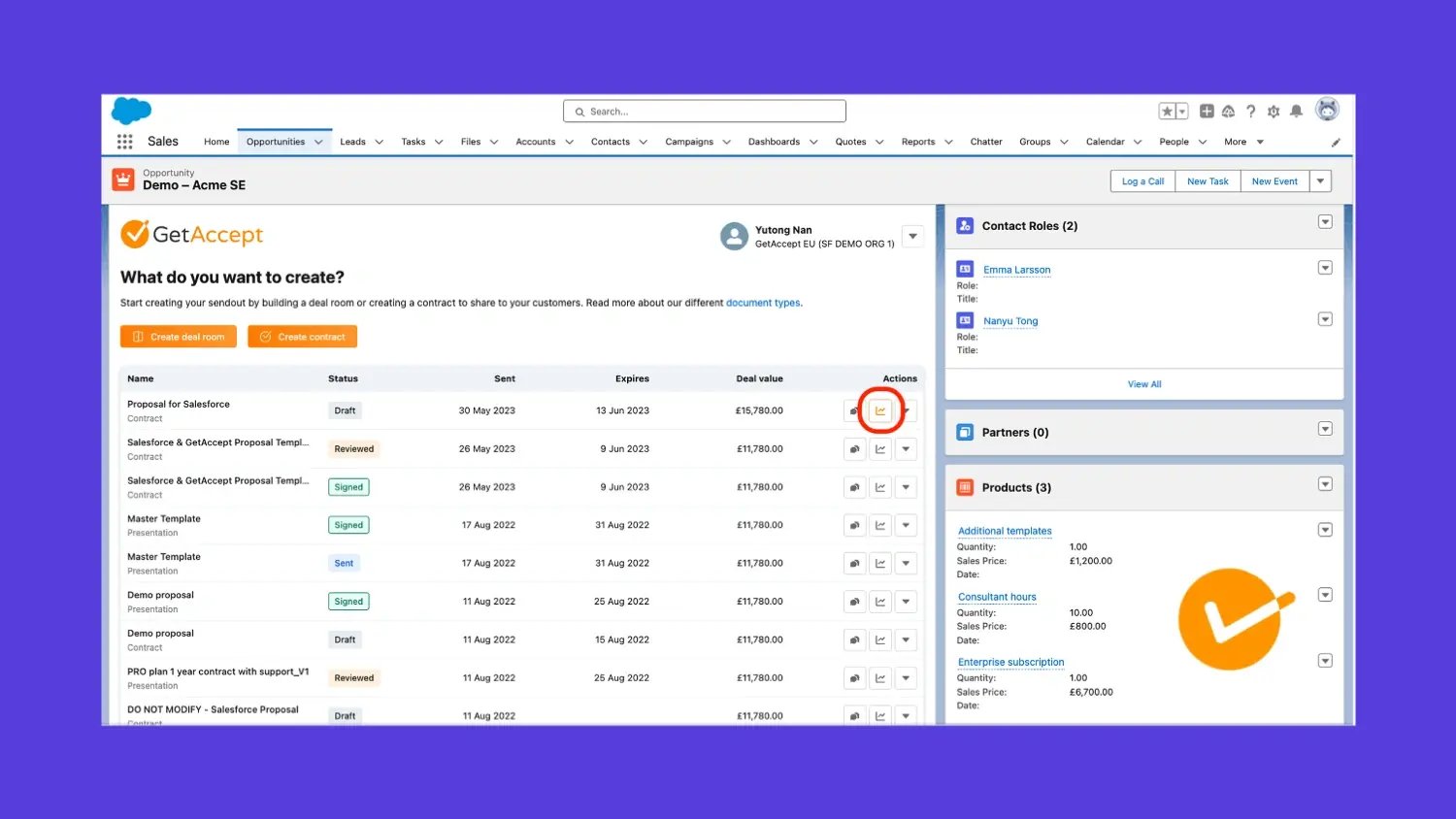Open the Consultant hours product link
The height and width of the screenshot is (819, 1456).
(997, 597)
